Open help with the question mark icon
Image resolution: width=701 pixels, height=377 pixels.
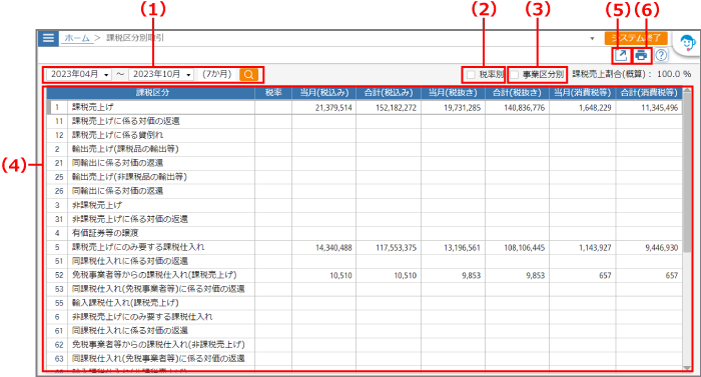click(x=661, y=55)
